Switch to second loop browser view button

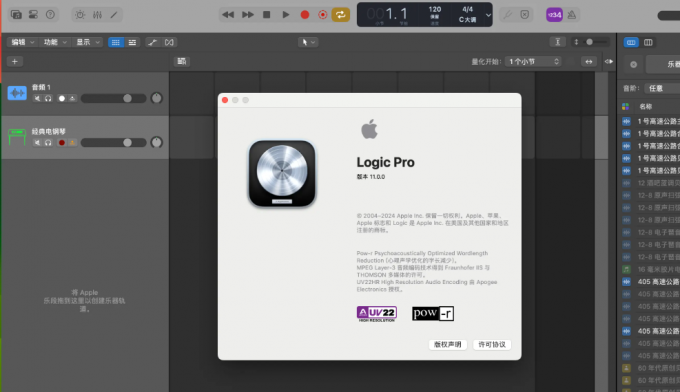tap(648, 42)
